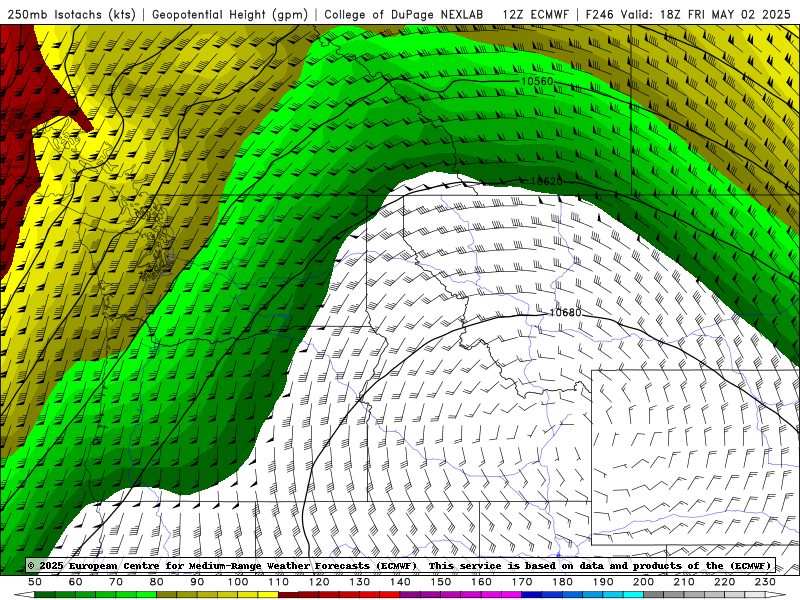Click the 70 value on the color scale

[x=116, y=582]
